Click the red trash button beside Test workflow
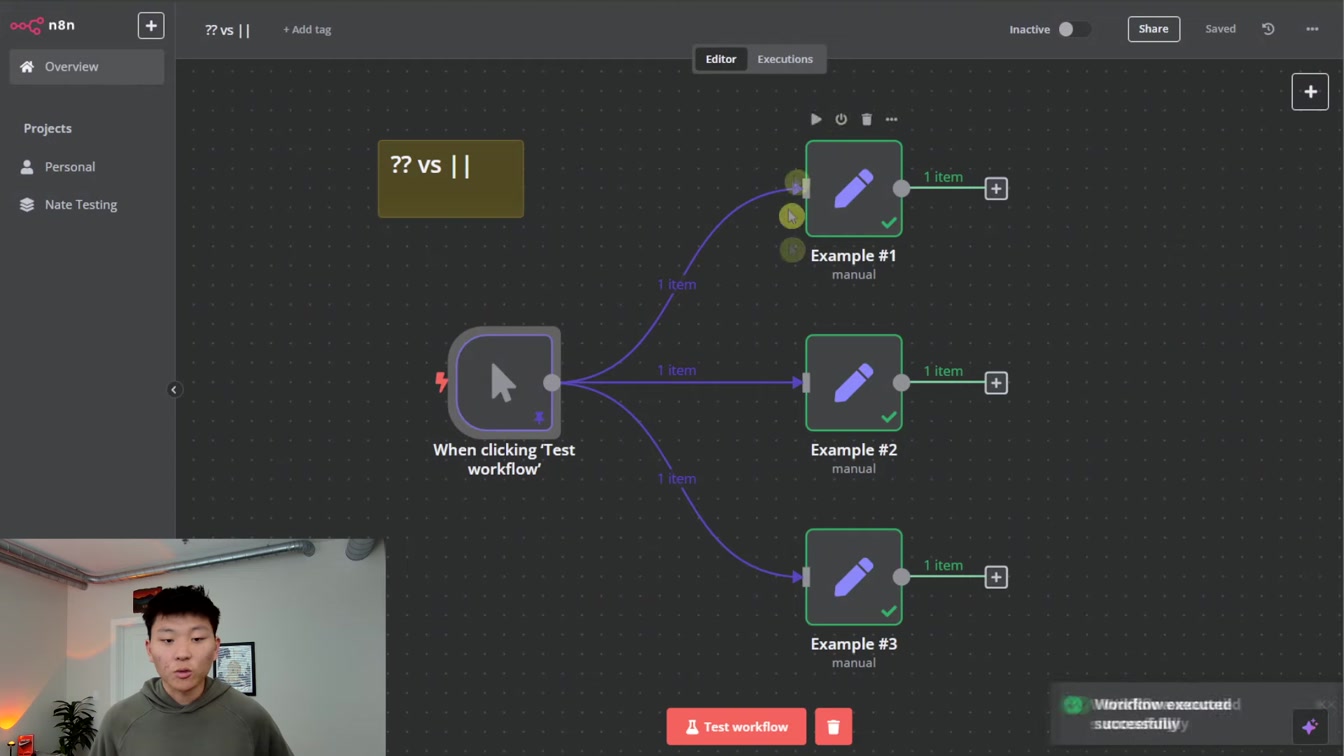The height and width of the screenshot is (756, 1344). pos(833,727)
